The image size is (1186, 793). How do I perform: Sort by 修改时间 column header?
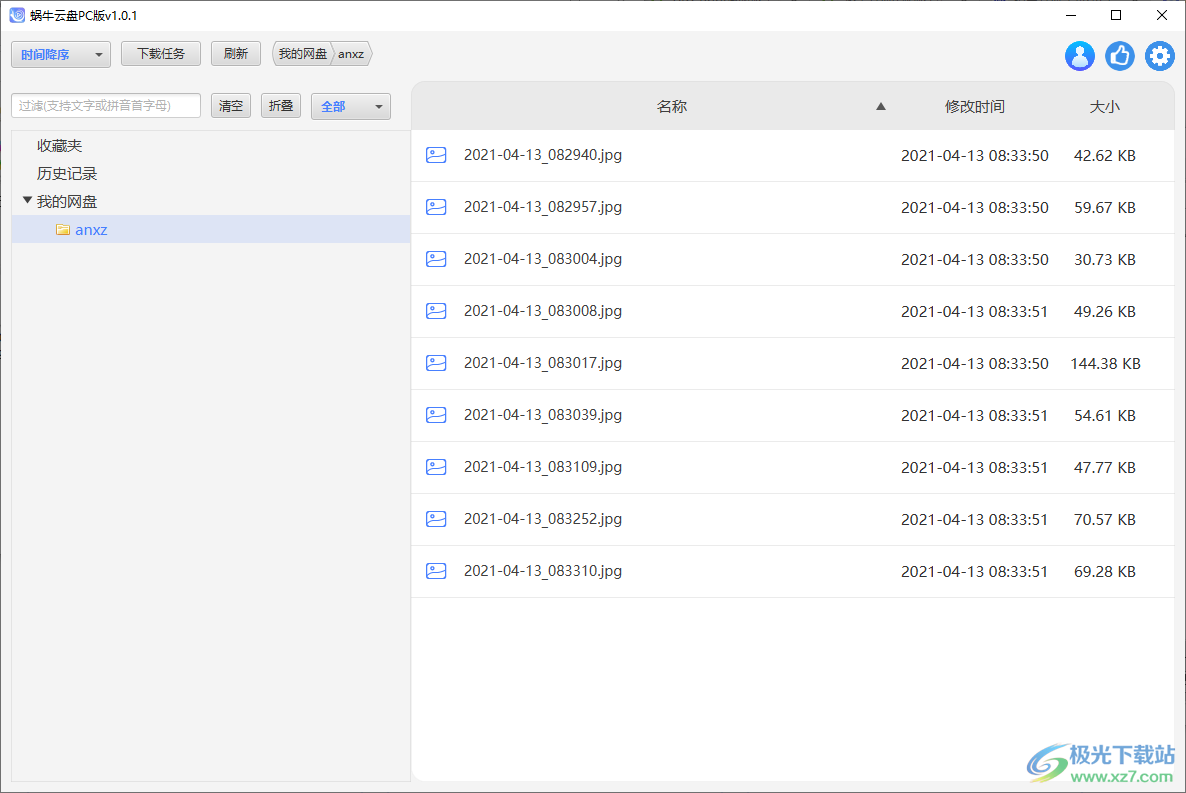tap(974, 106)
